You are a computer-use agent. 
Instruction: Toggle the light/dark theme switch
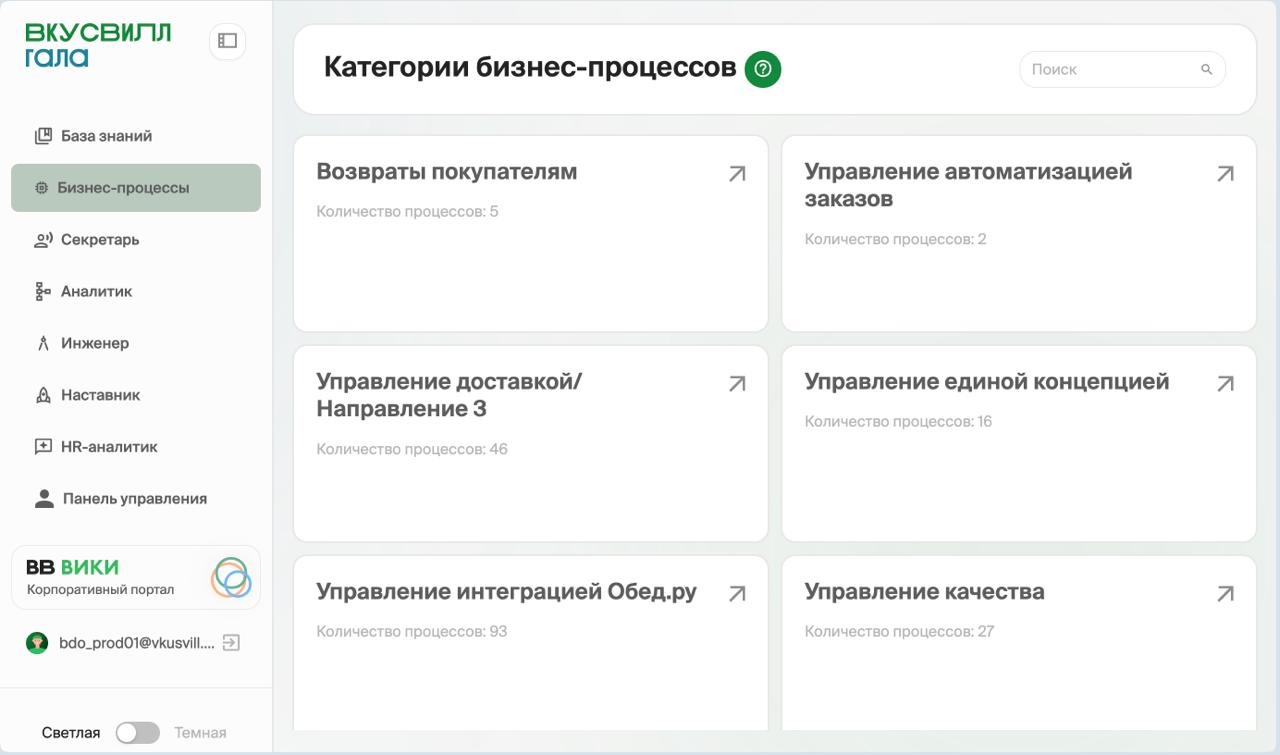[x=137, y=733]
